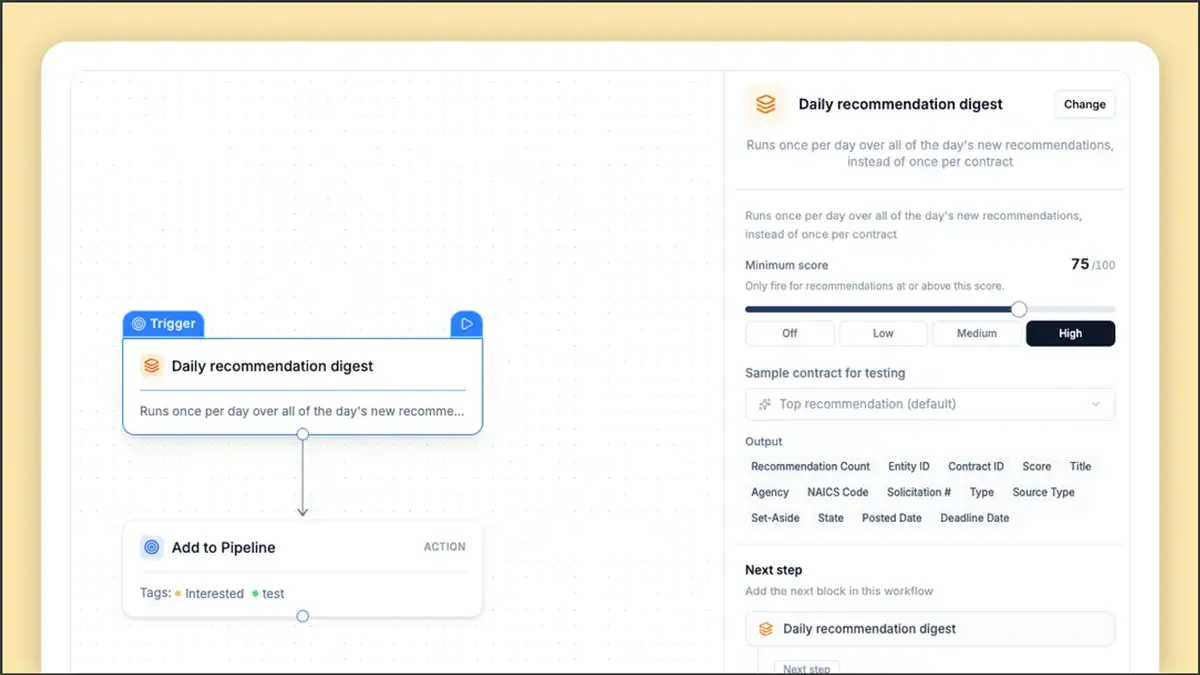Click the partially visible Next step button
The height and width of the screenshot is (675, 1200).
point(808,667)
